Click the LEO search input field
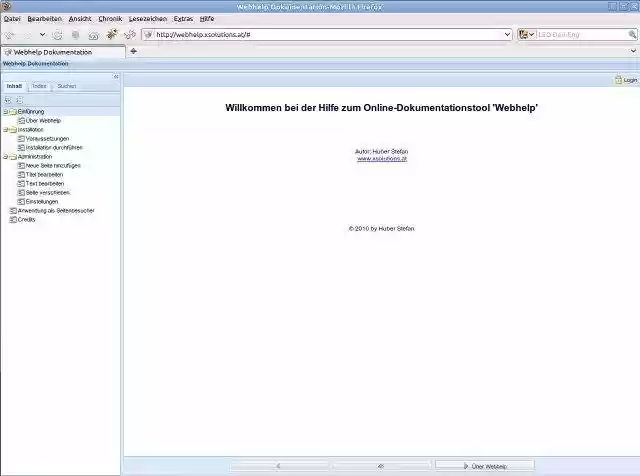The height and width of the screenshot is (476, 640). click(582, 35)
